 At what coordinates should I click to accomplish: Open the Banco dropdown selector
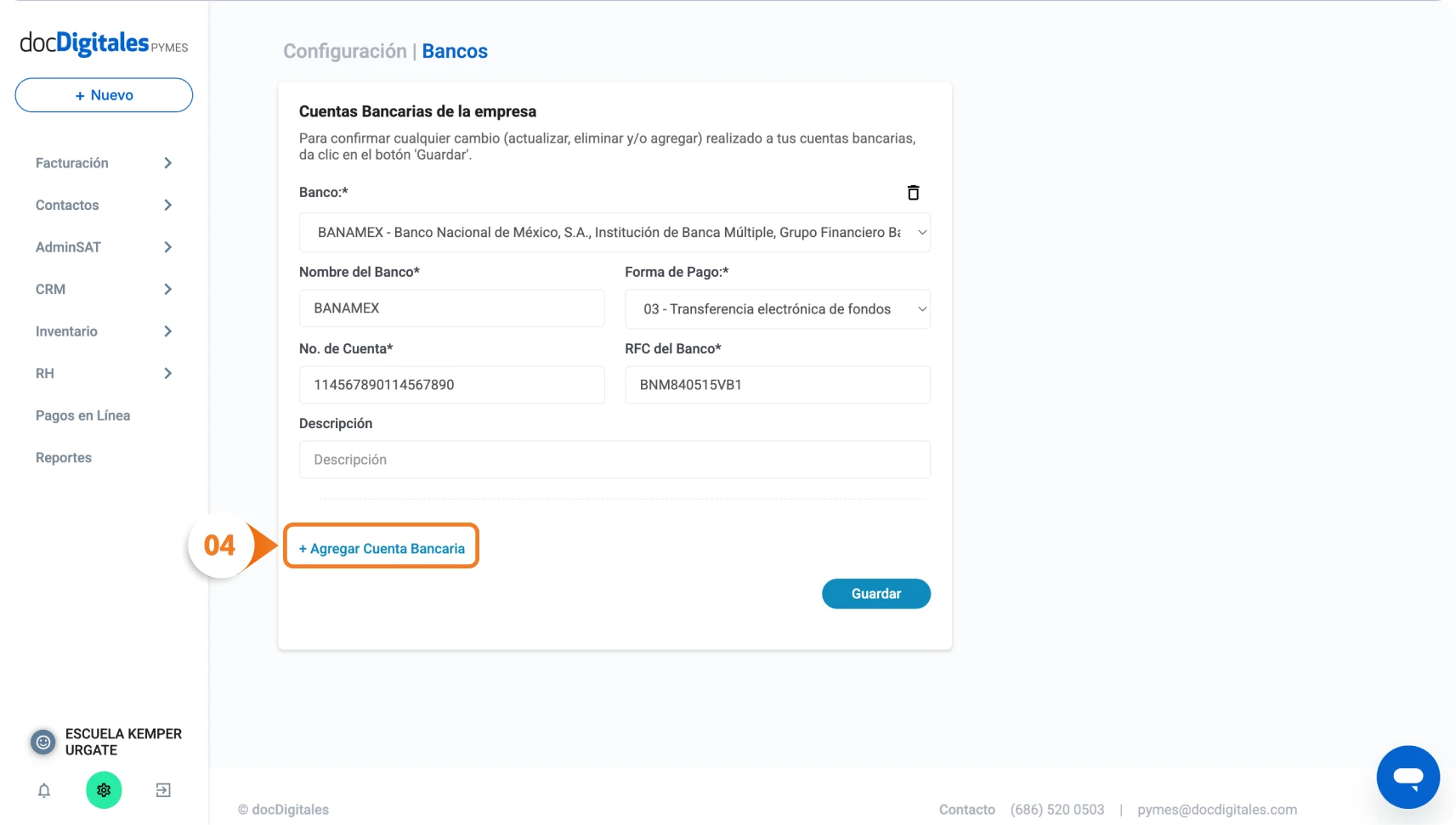click(615, 233)
